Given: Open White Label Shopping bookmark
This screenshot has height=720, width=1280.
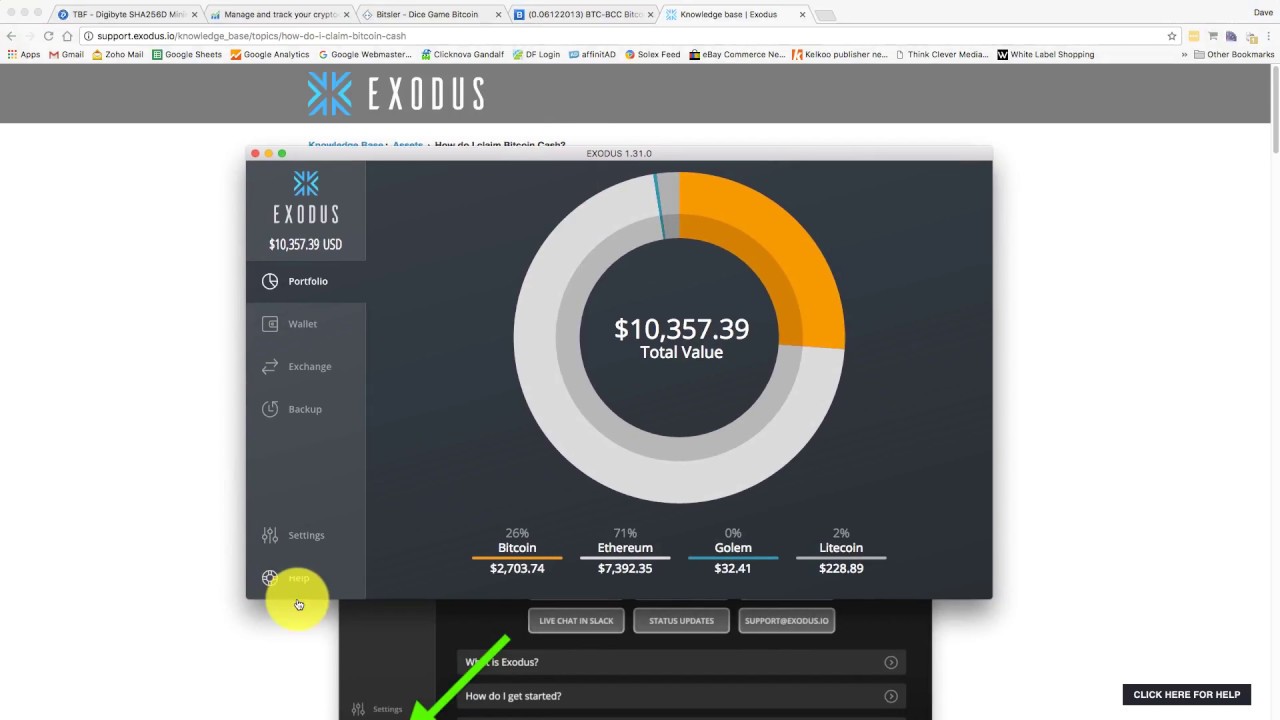Looking at the screenshot, I should pos(1045,54).
